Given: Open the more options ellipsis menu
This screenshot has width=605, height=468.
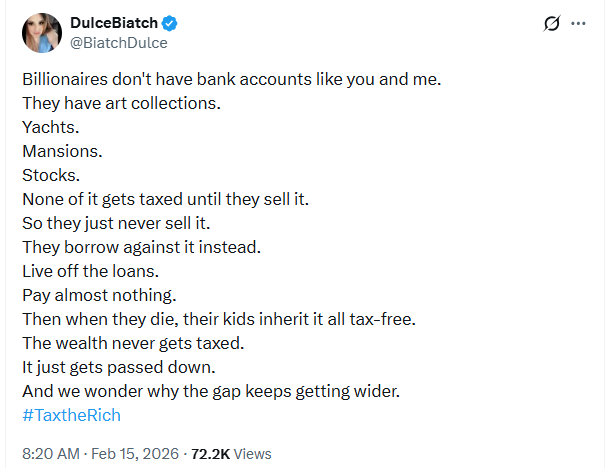Looking at the screenshot, I should point(578,24).
